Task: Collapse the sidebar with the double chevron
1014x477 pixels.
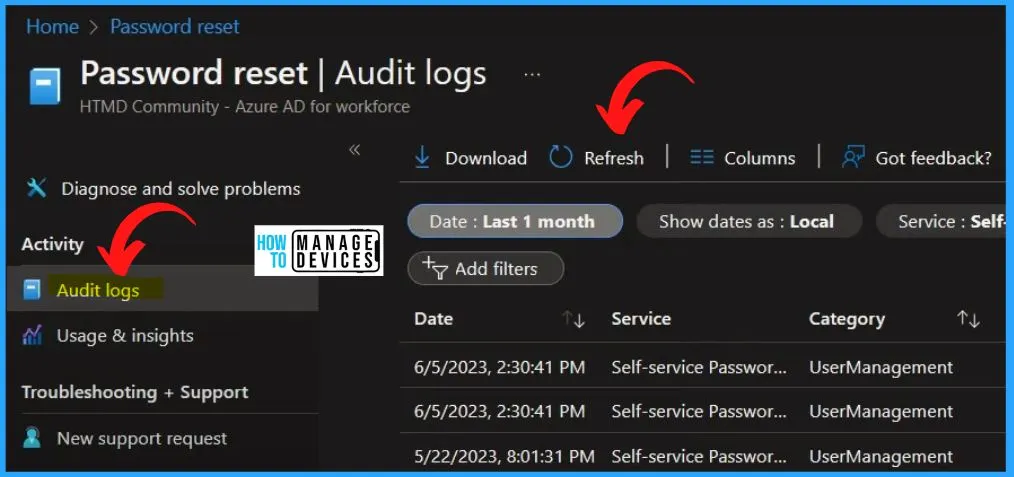Action: pos(354,150)
